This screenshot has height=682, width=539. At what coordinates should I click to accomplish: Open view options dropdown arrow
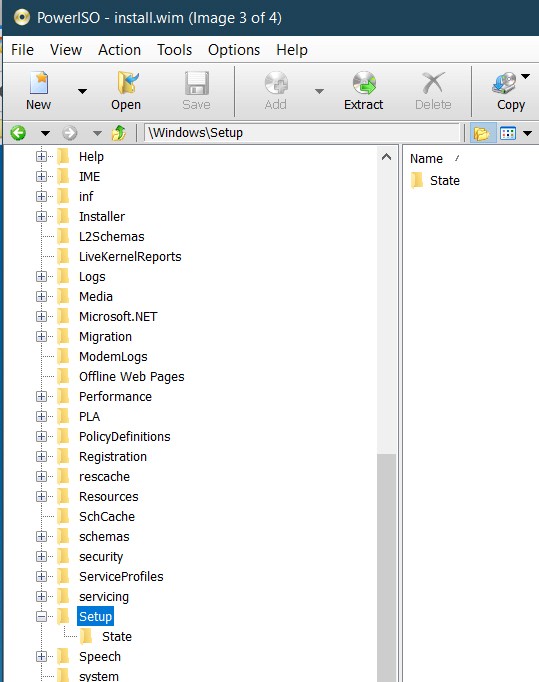pos(528,133)
